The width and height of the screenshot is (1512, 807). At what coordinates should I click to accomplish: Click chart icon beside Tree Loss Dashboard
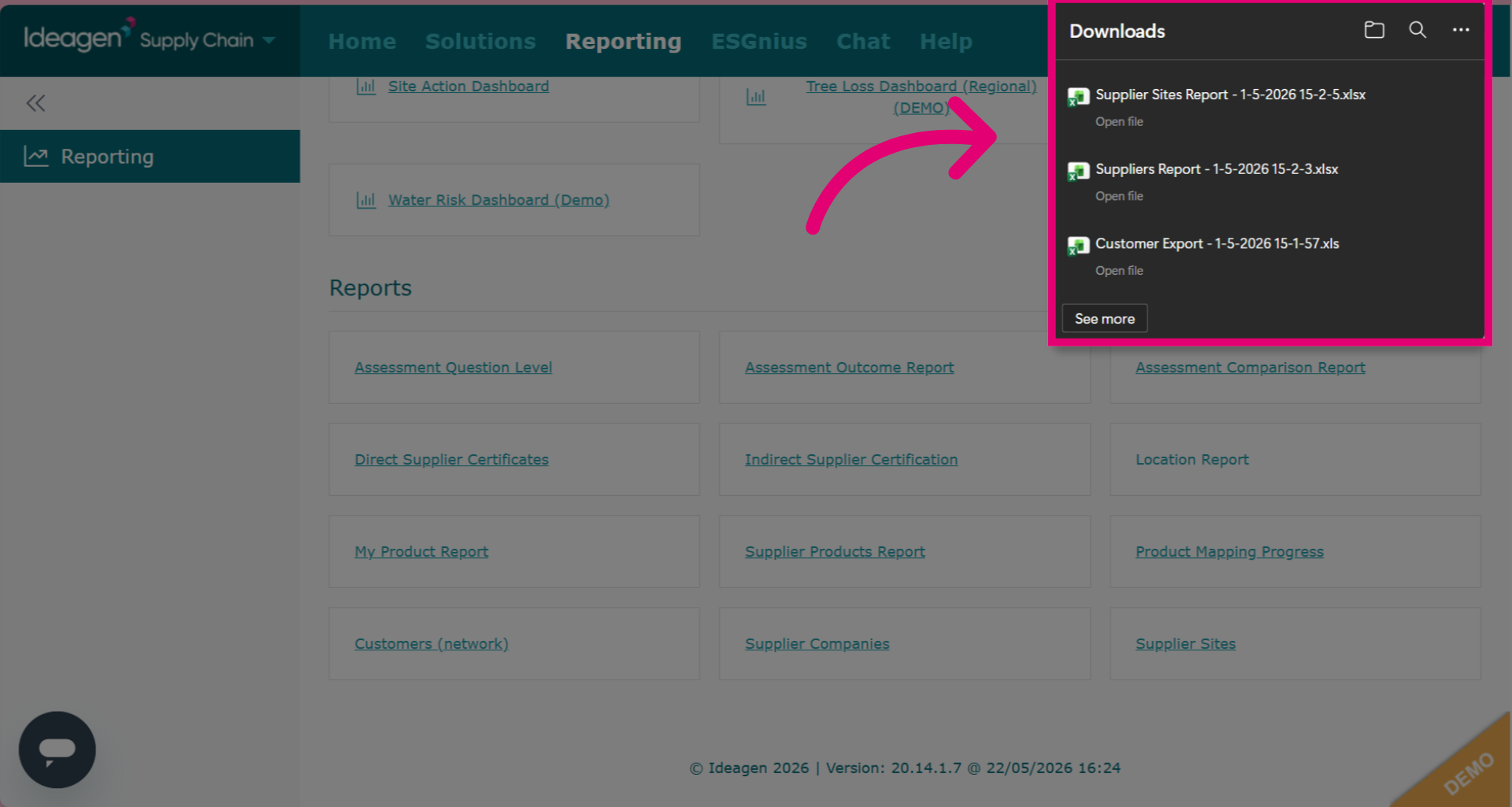click(756, 97)
